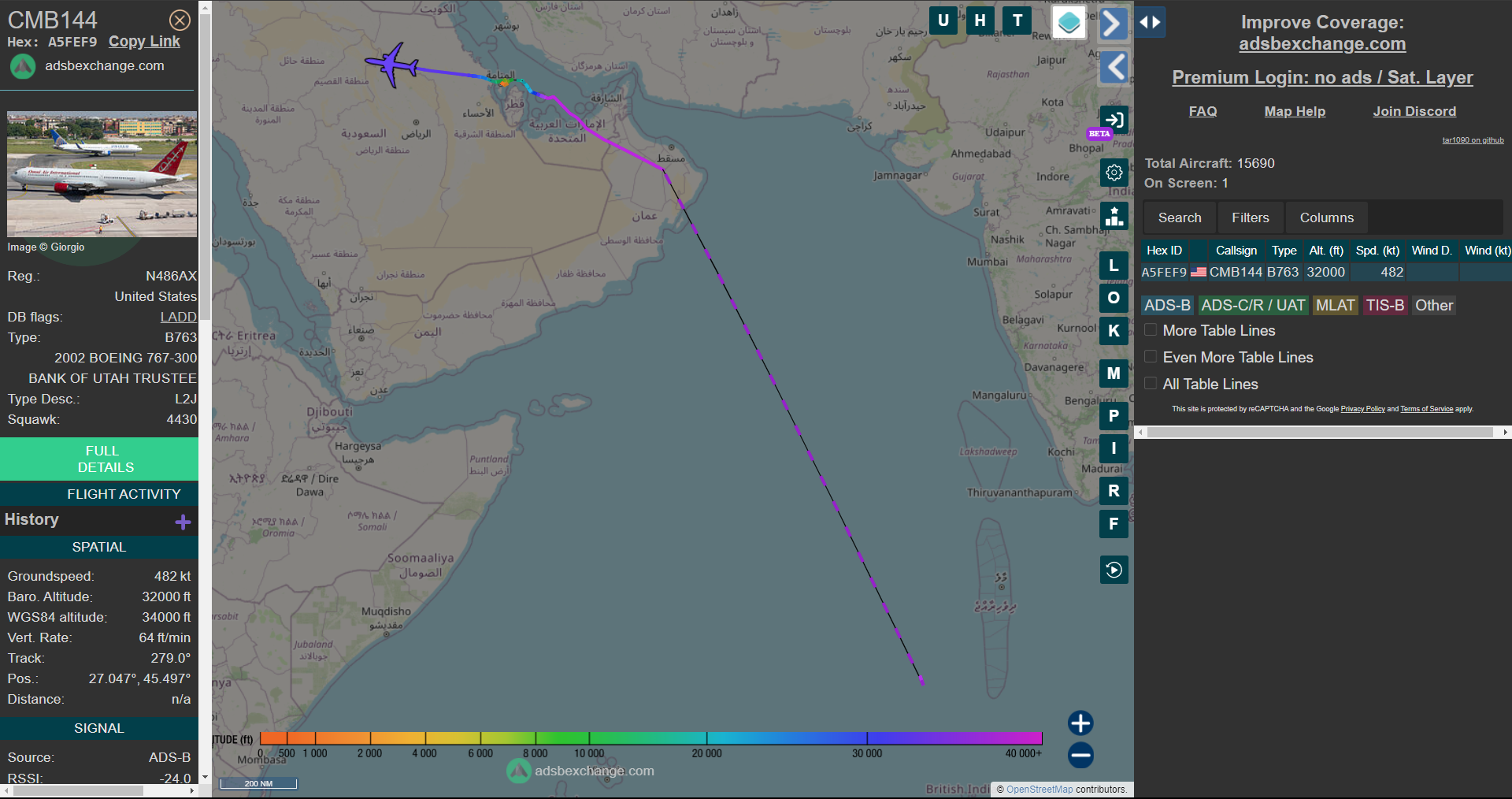Open the OpenStreetMap contributors link

(1039, 790)
